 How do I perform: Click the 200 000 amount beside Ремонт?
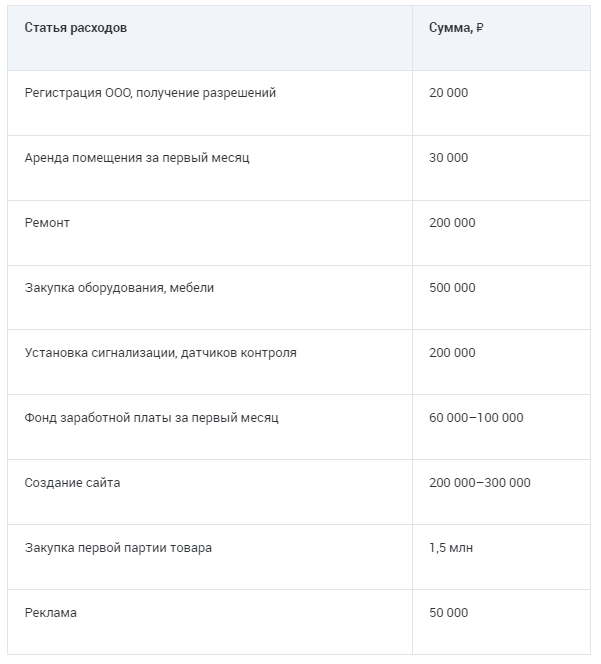pos(452,223)
